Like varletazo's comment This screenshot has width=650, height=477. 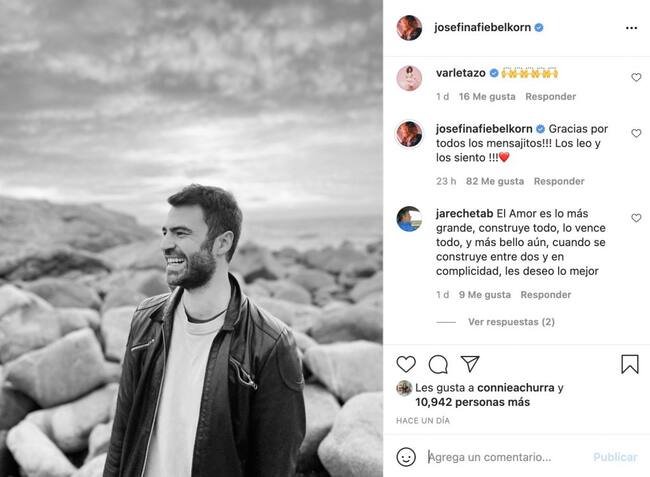(x=636, y=77)
